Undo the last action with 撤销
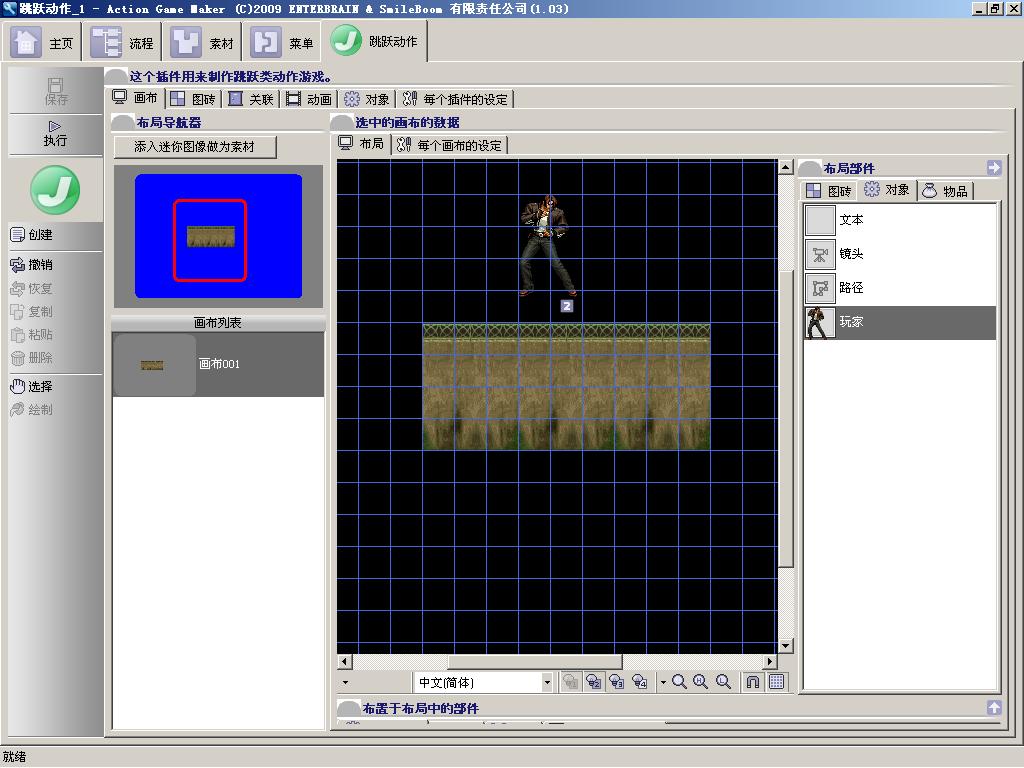The height and width of the screenshot is (768, 1024). pyautogui.click(x=32, y=264)
